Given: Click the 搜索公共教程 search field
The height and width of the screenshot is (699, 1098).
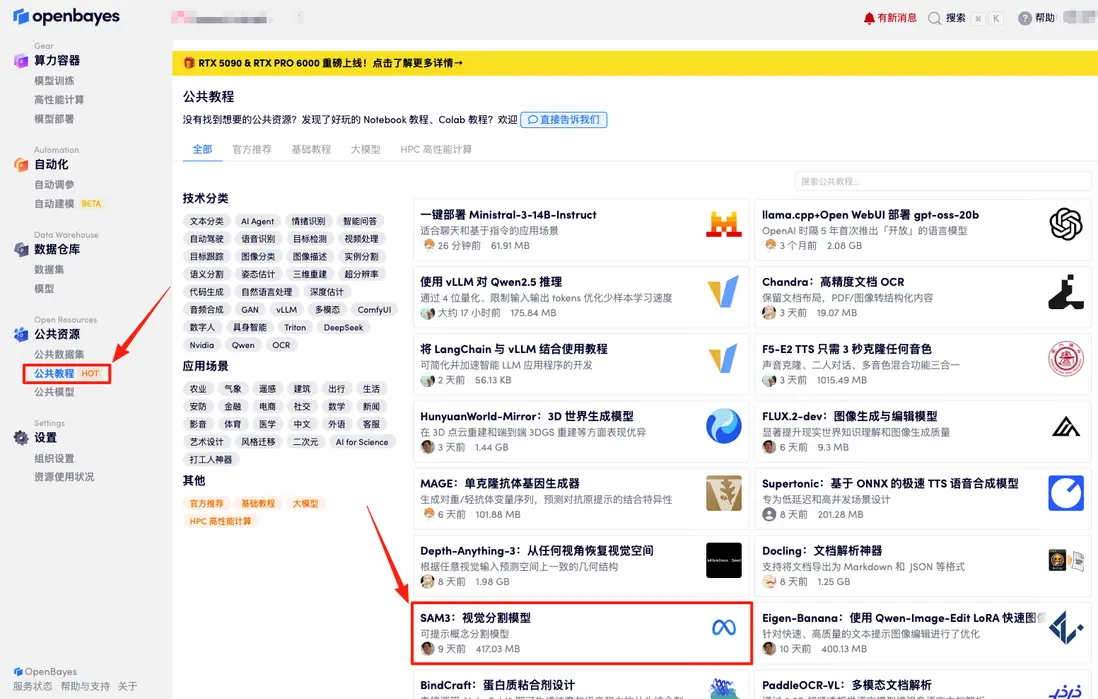Looking at the screenshot, I should [x=943, y=181].
